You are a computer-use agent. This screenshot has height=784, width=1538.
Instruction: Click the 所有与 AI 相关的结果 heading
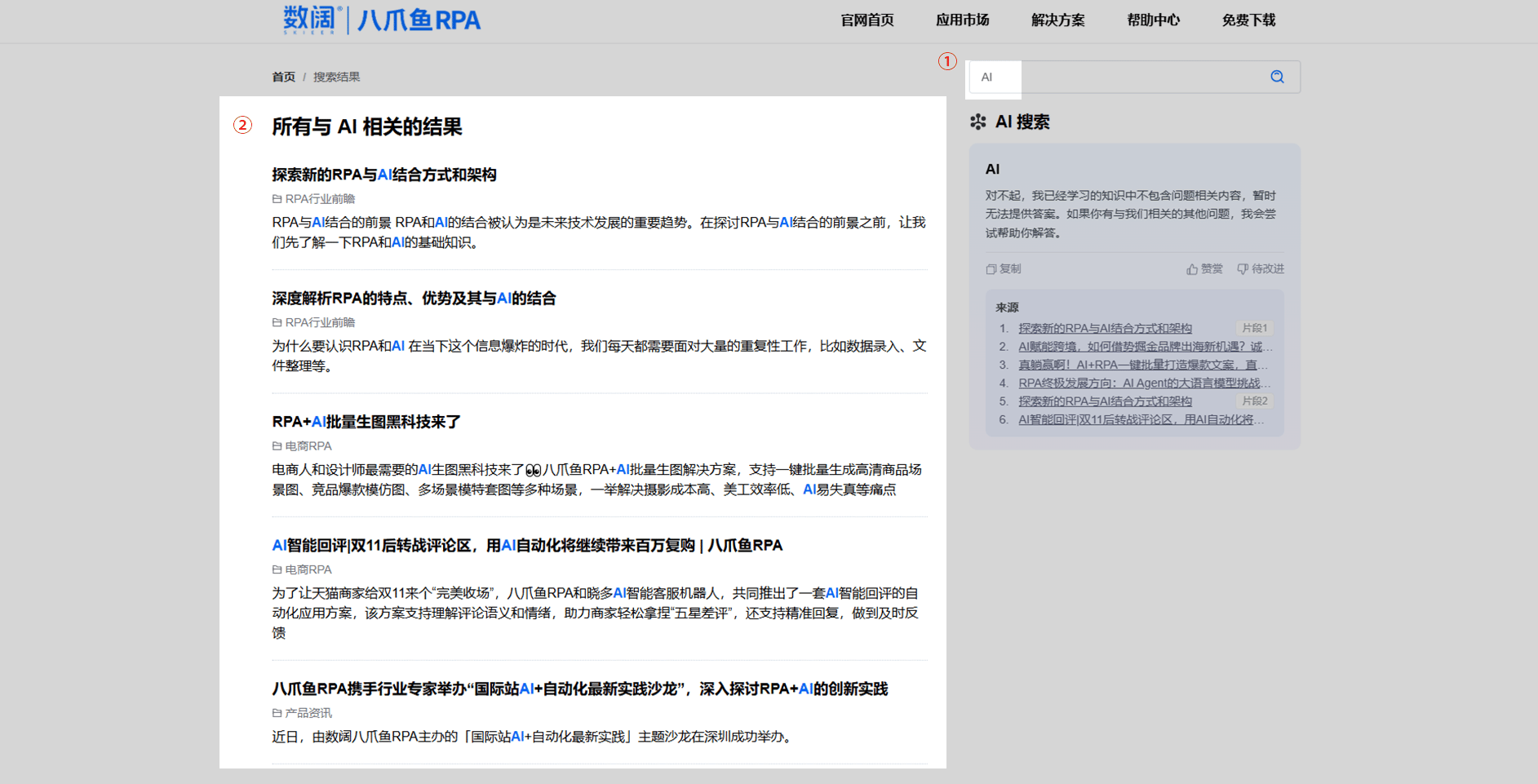pos(367,126)
